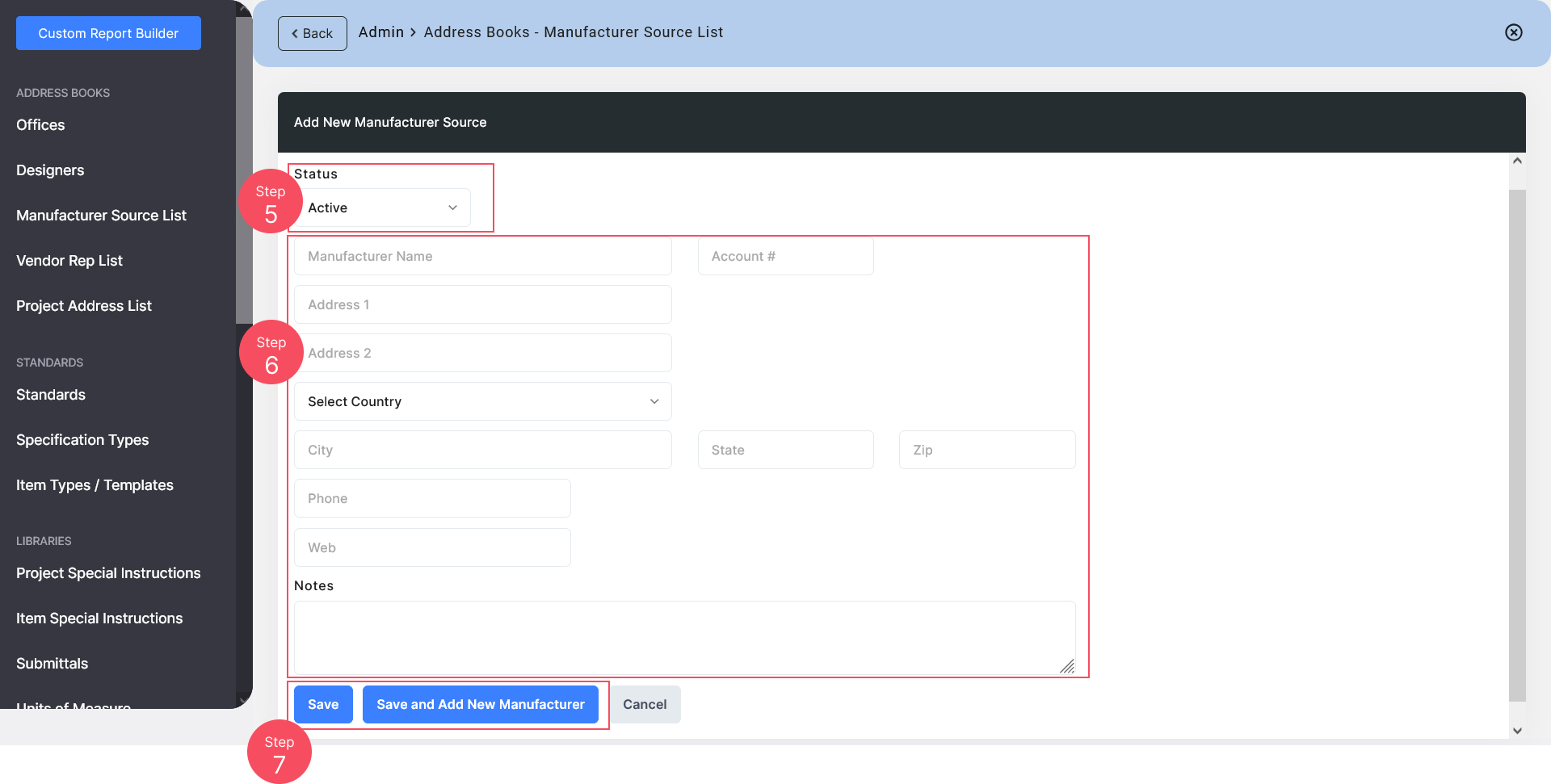The height and width of the screenshot is (784, 1551).
Task: Save the new manufacturer source
Action: [323, 704]
